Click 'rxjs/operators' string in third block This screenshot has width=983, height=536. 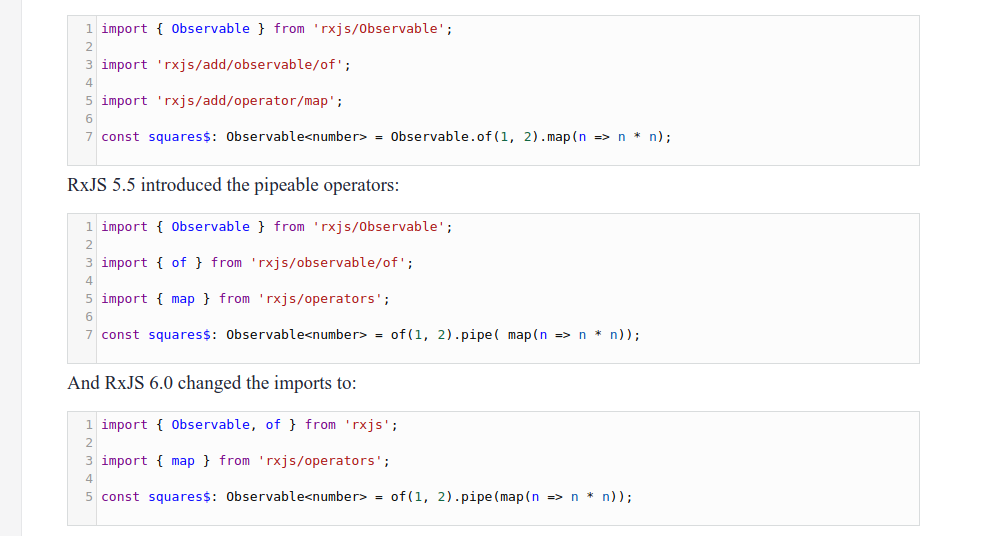pyautogui.click(x=320, y=461)
